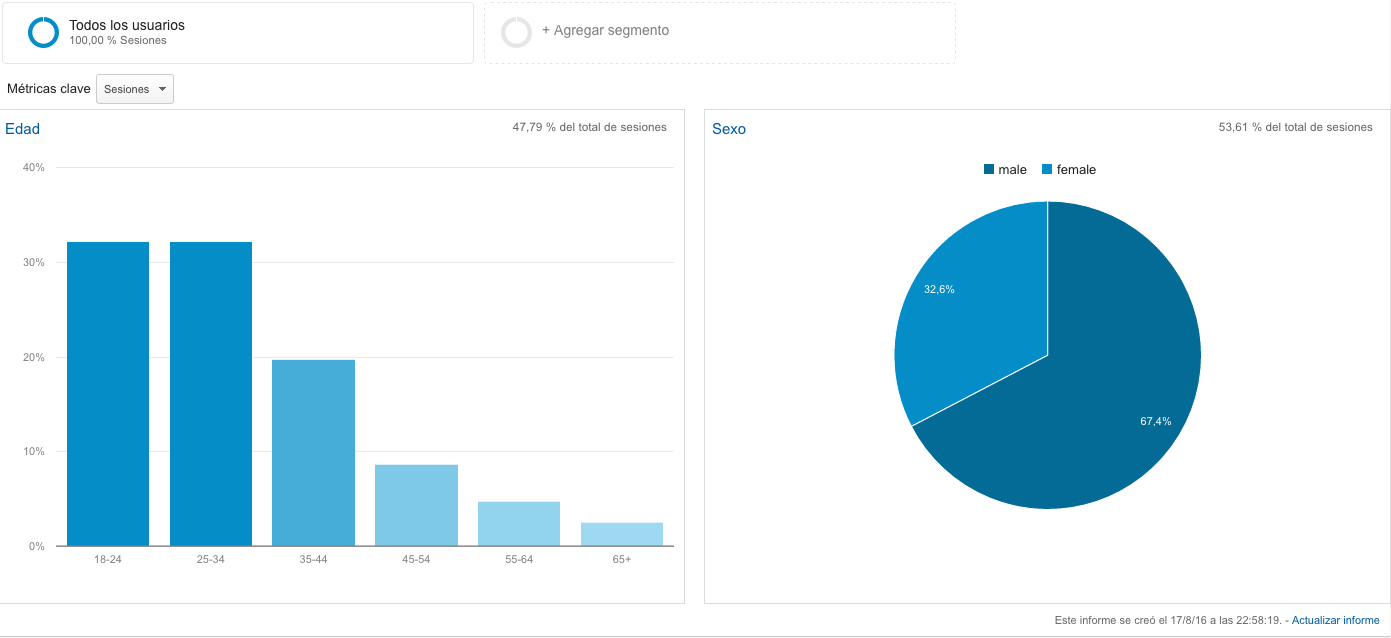Select the female legend color square
The height and width of the screenshot is (638, 1391).
1047,170
